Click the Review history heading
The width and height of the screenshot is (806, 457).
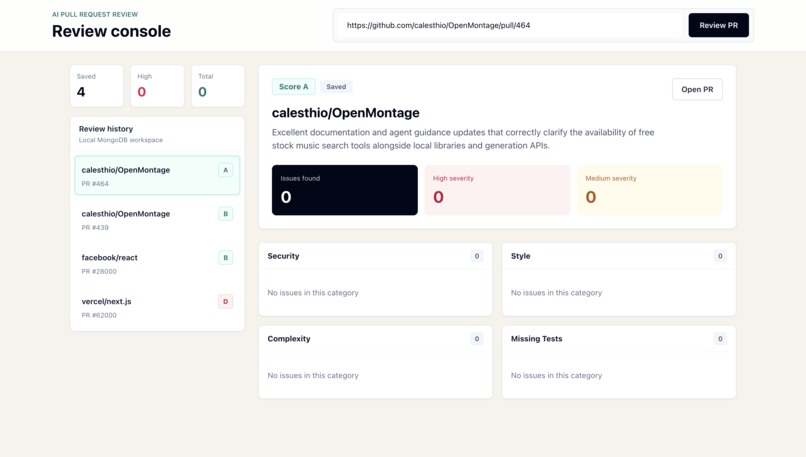click(106, 129)
